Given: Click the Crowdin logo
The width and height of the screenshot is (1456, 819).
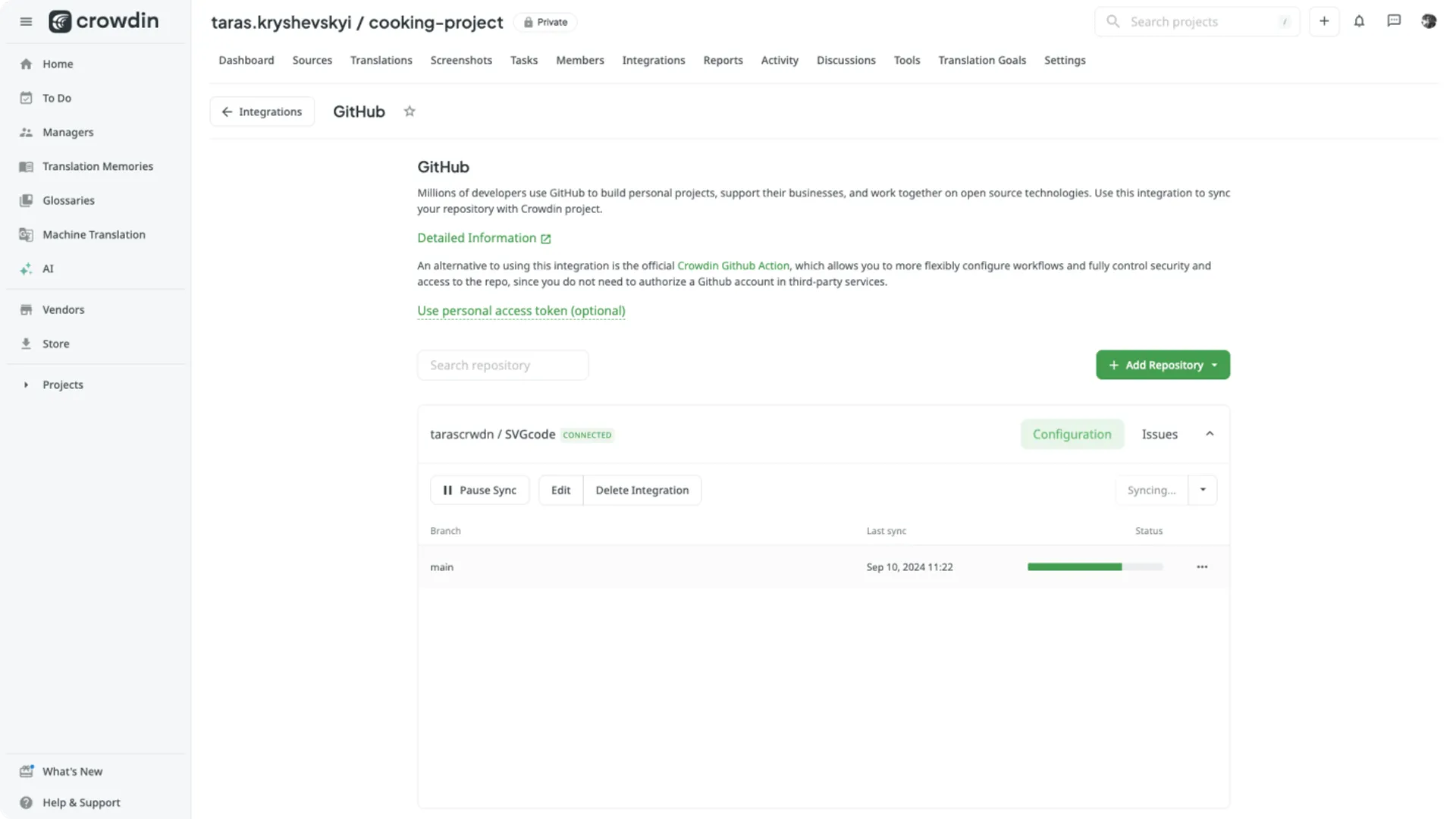Looking at the screenshot, I should tap(104, 21).
